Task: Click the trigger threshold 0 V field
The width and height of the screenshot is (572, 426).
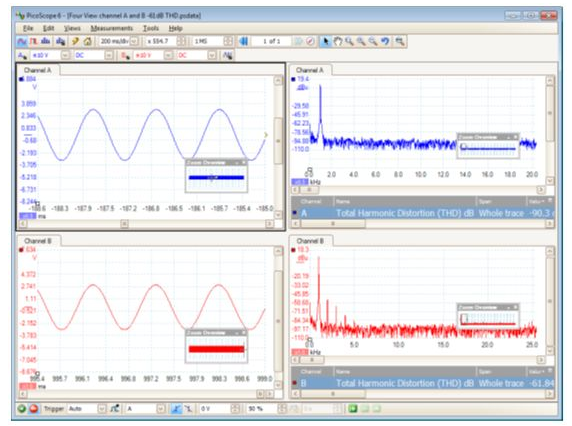Action: pos(216,409)
